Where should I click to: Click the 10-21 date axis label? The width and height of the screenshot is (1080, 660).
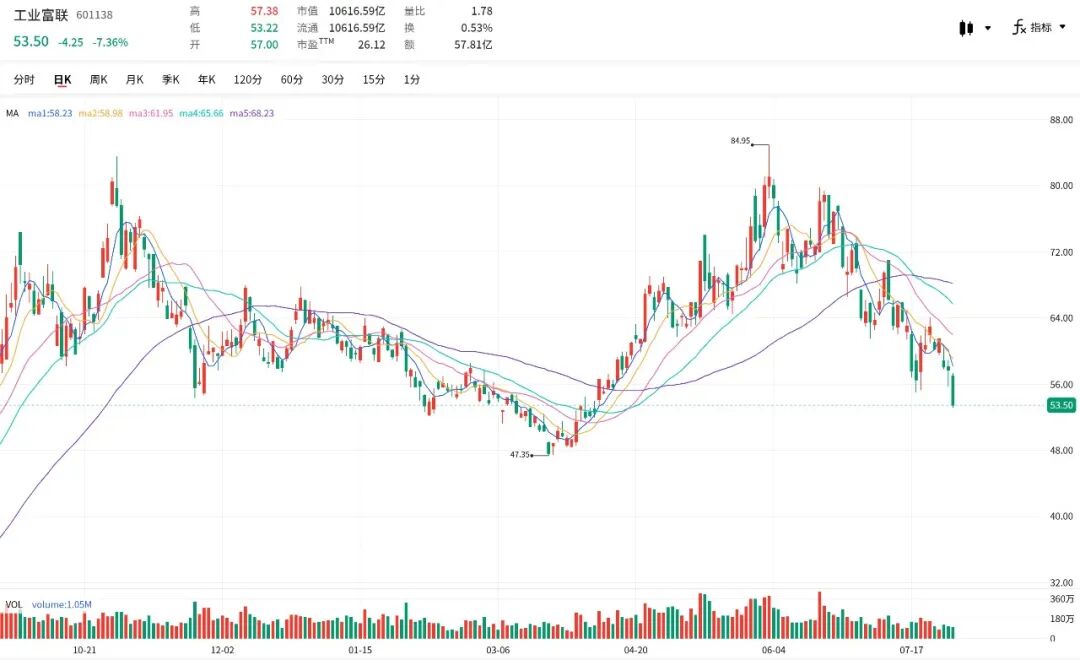[85, 650]
